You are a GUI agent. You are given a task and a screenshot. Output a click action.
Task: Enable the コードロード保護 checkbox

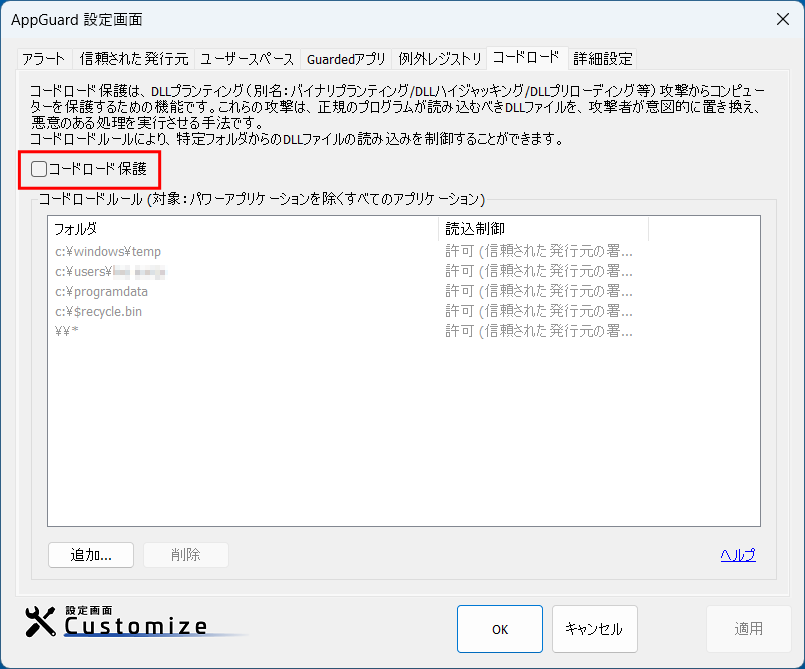(39, 169)
